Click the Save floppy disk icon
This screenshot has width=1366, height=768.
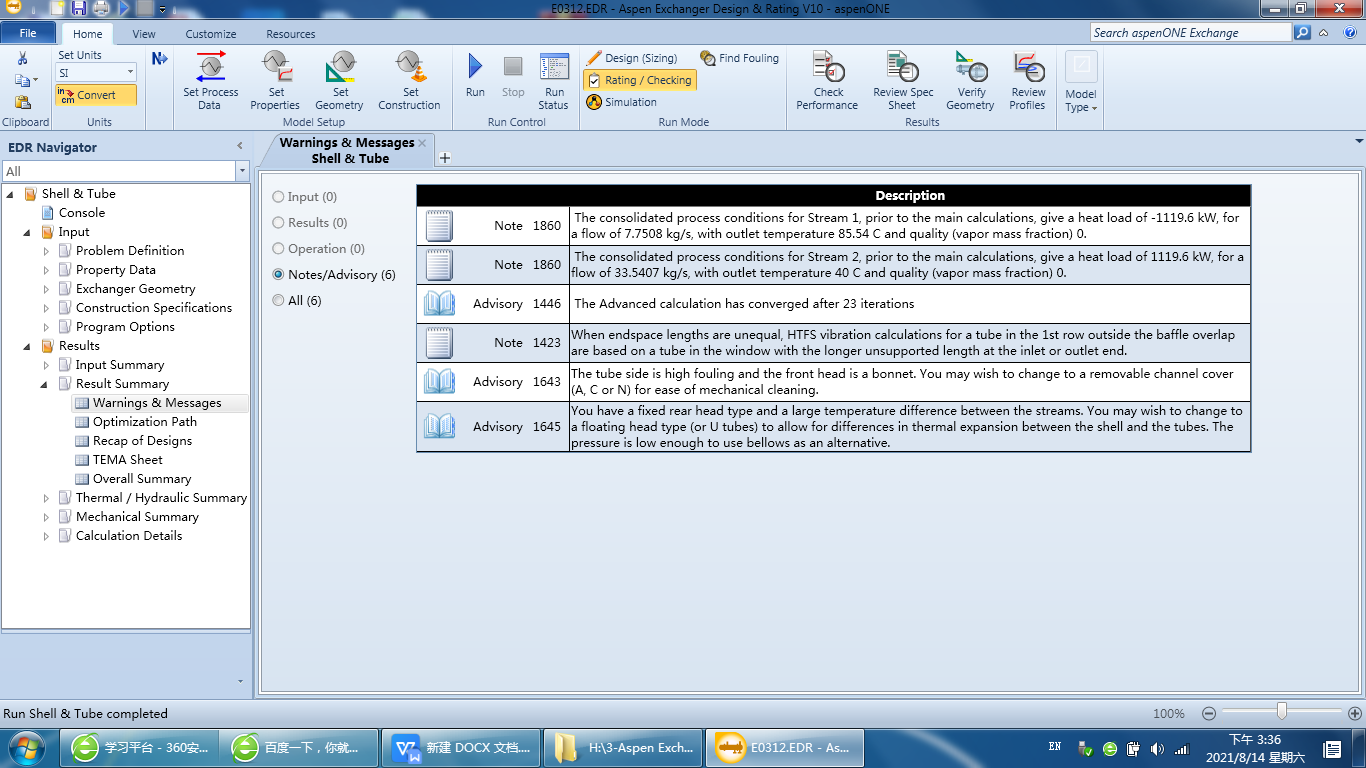[78, 9]
